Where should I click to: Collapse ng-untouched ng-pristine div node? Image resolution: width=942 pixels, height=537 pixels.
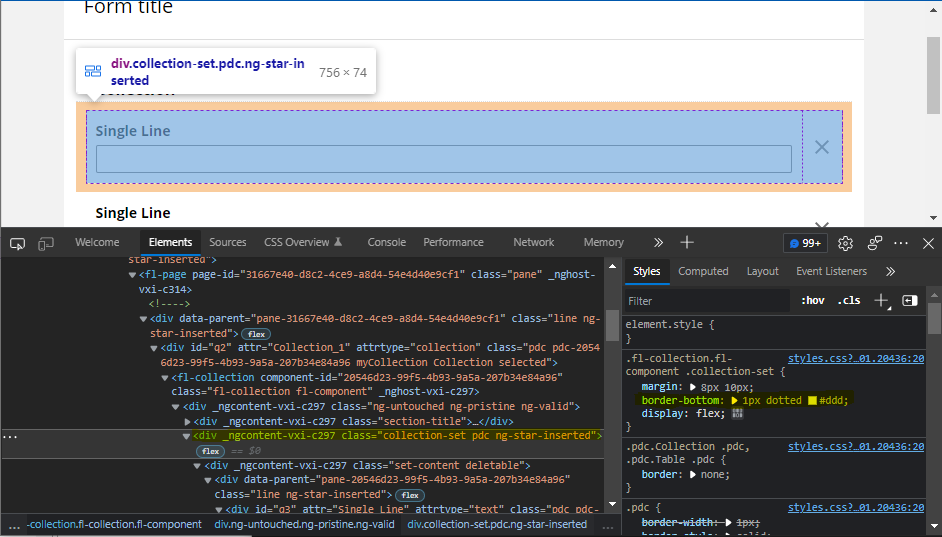(175, 407)
